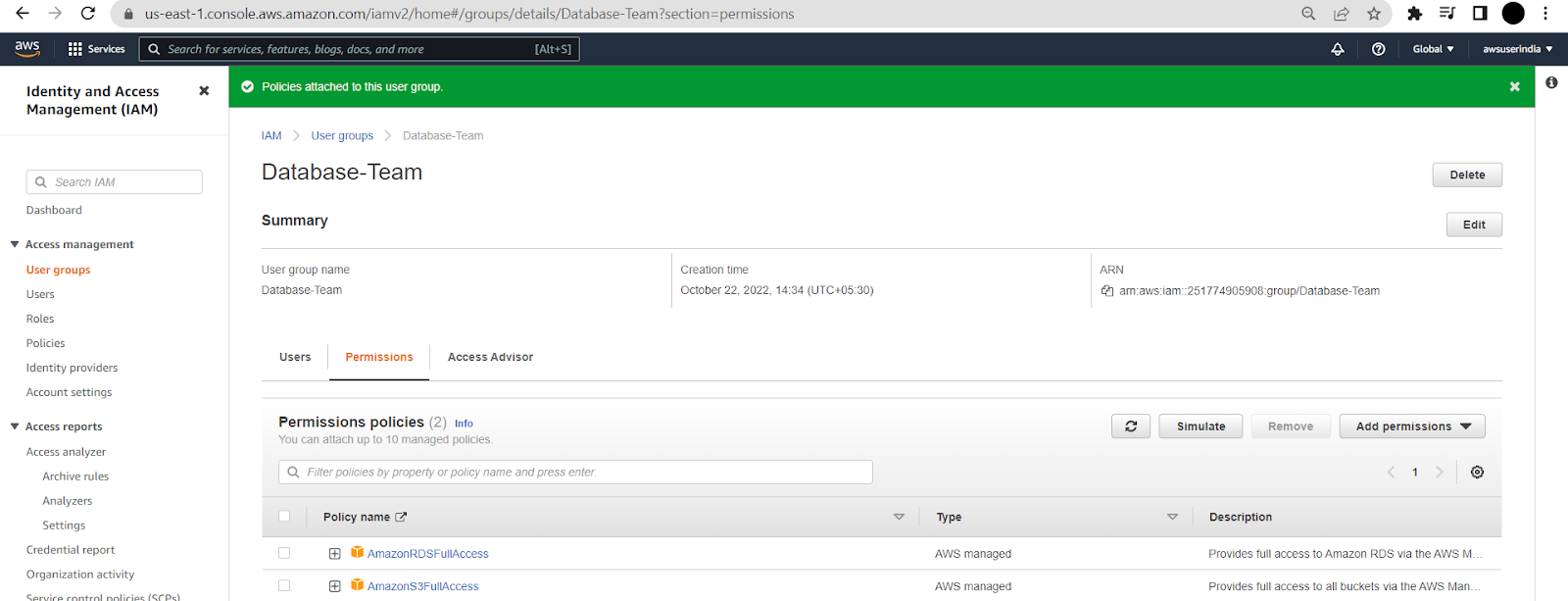Switch to the Users tab

pos(295,357)
